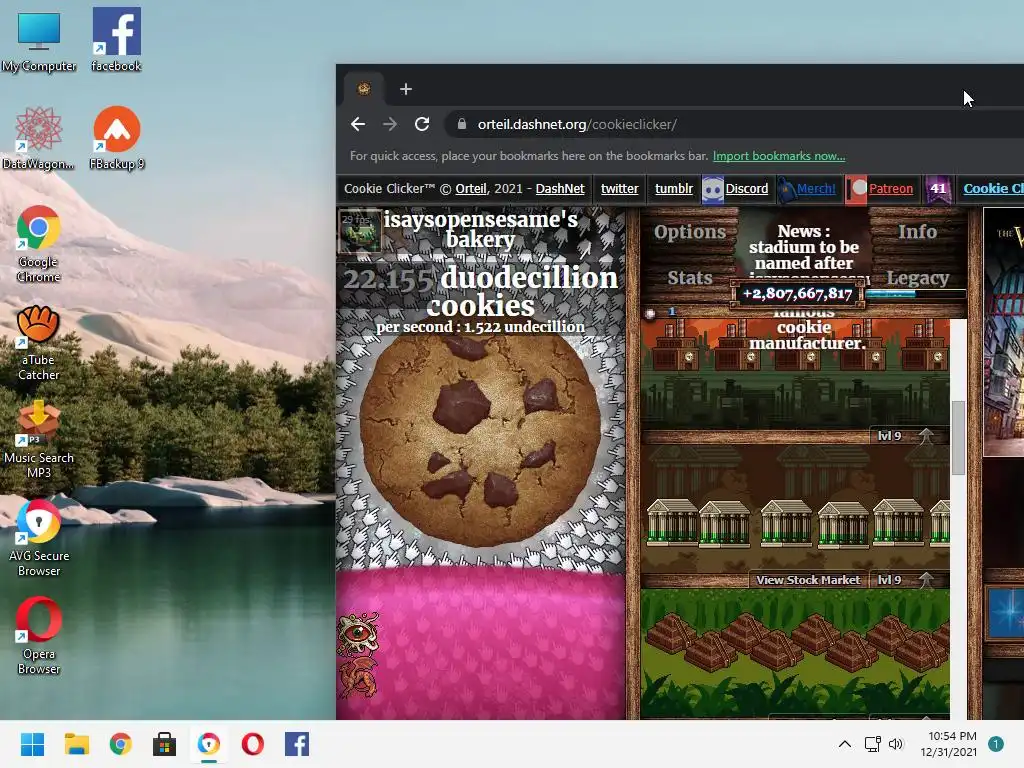Click the buildings panel scrollbar
The width and height of the screenshot is (1024, 768).
coord(958,438)
